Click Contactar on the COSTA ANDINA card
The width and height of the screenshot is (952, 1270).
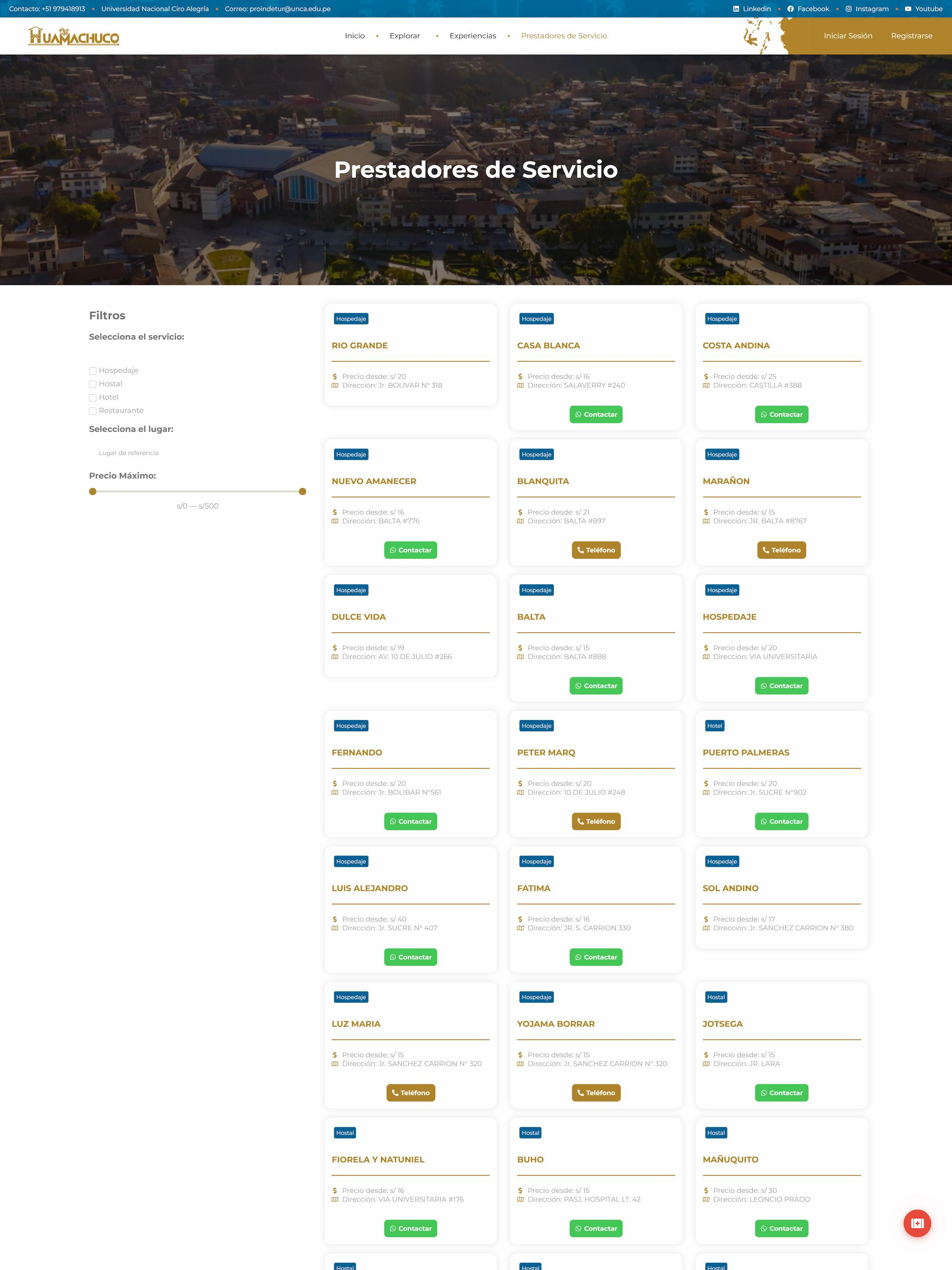[x=781, y=414]
